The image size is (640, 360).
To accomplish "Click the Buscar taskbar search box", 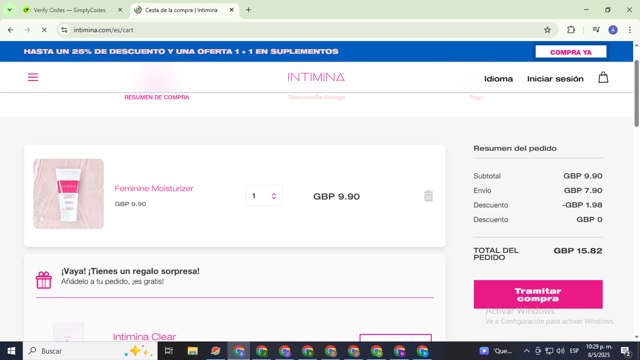I will (x=90, y=351).
